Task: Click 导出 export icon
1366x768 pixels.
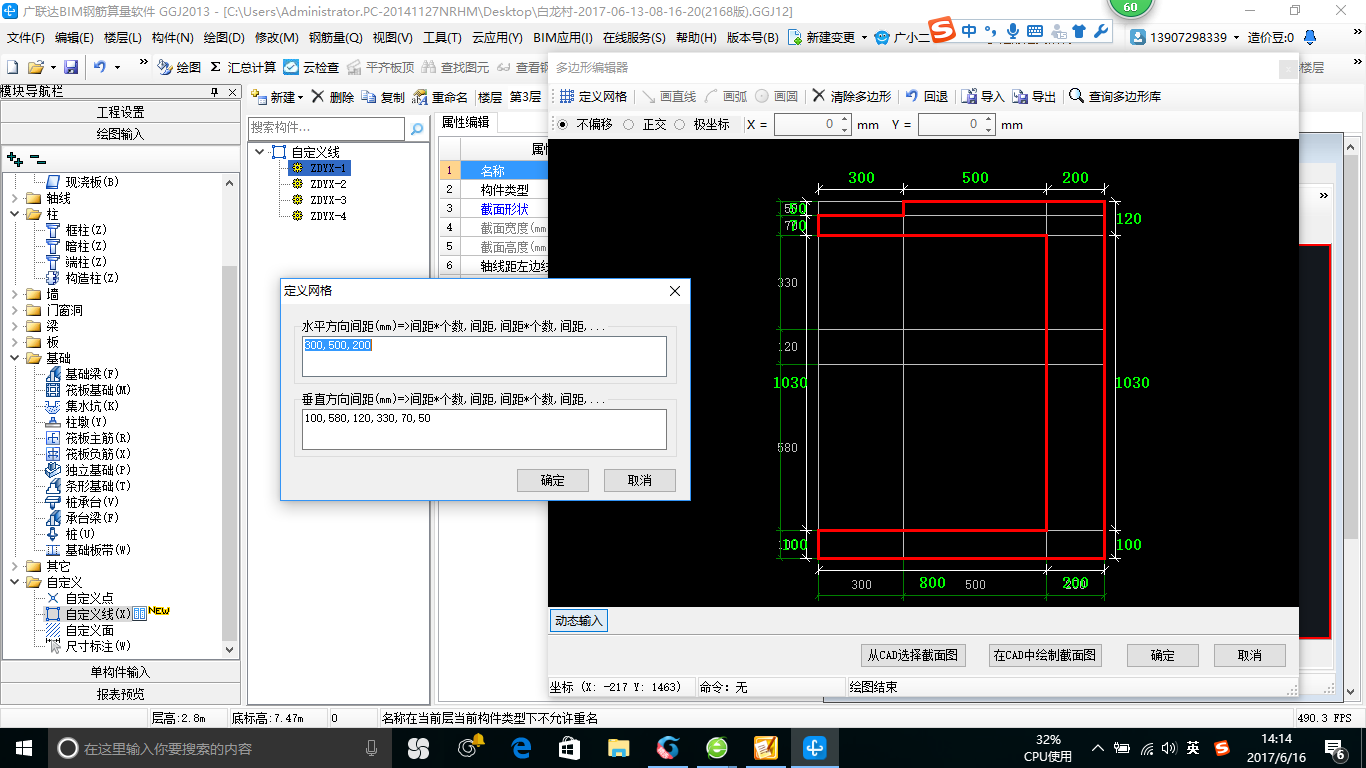Action: (x=1020, y=97)
